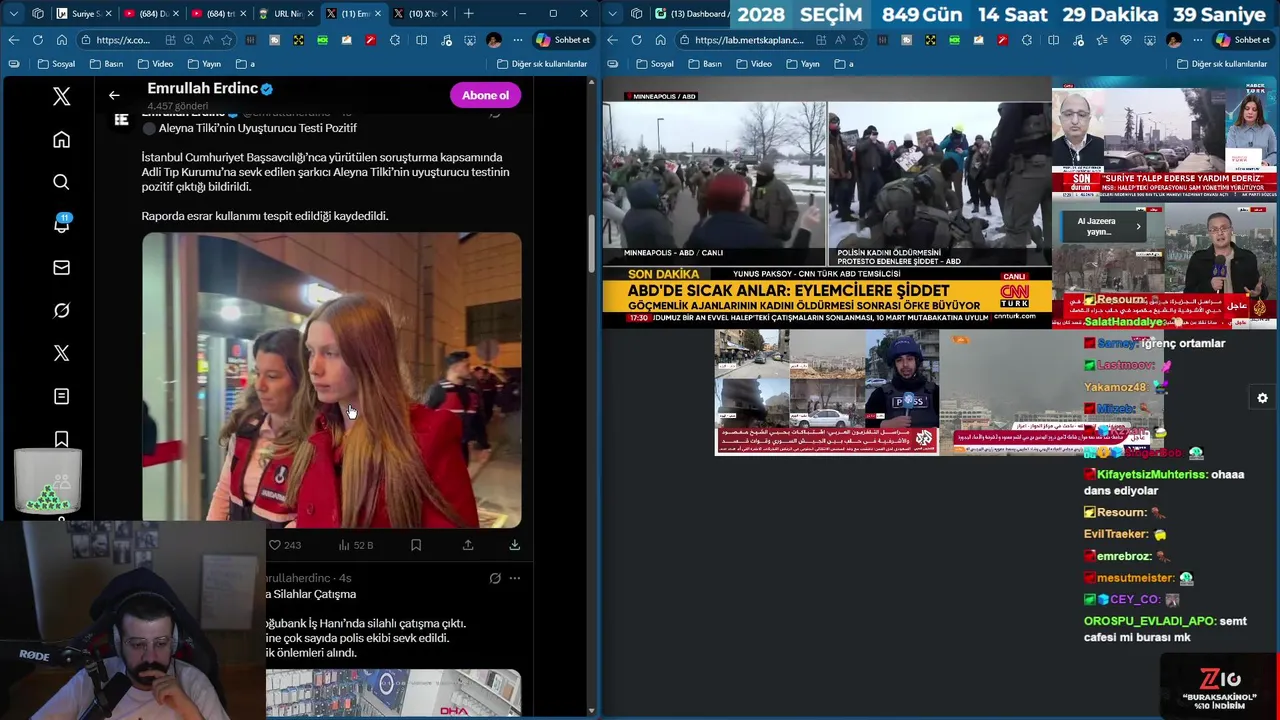This screenshot has height=720, width=1280.
Task: Open Diğer sık kullanılanlar in left browser
Action: click(x=540, y=64)
